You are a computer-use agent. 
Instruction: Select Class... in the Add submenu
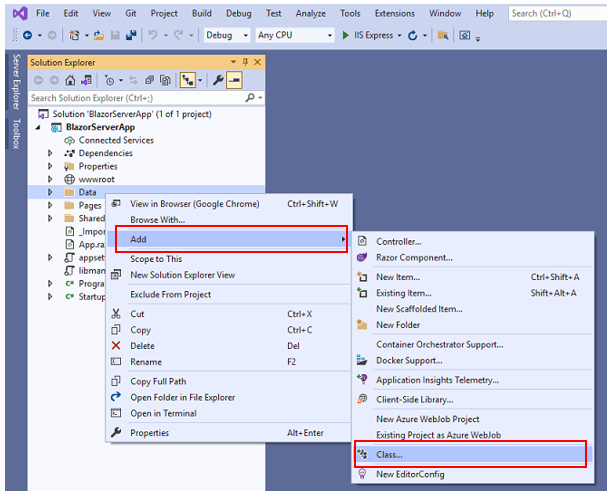coord(472,455)
